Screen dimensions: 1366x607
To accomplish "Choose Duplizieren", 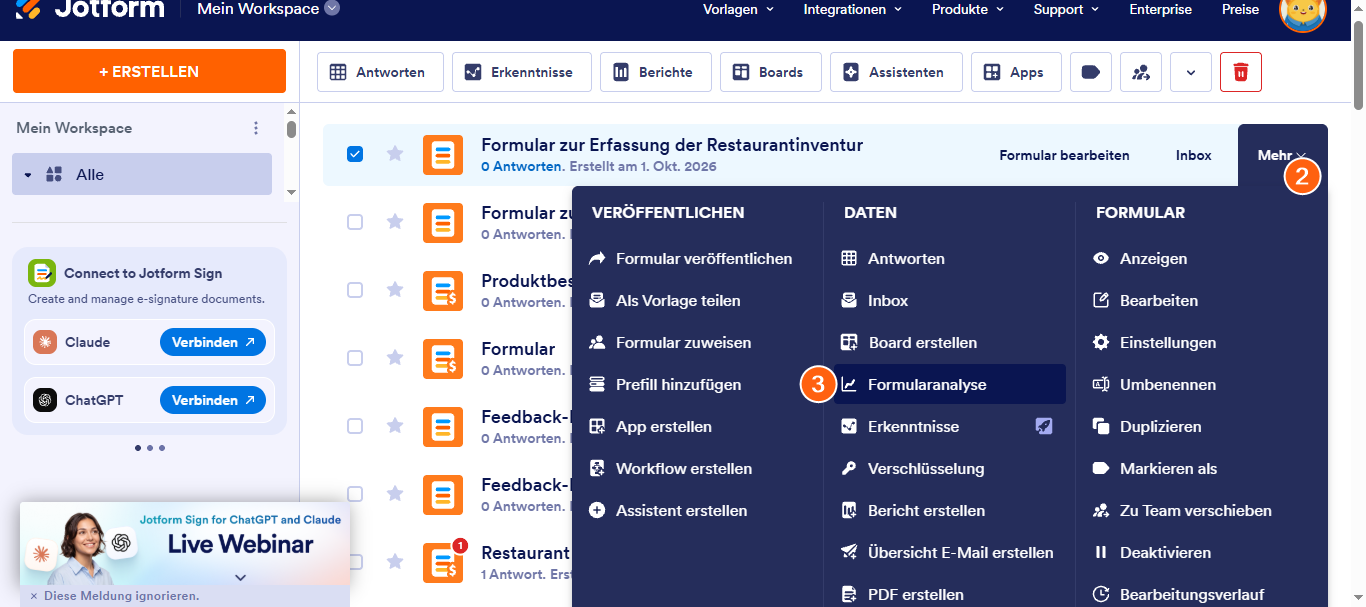I will point(1148,426).
